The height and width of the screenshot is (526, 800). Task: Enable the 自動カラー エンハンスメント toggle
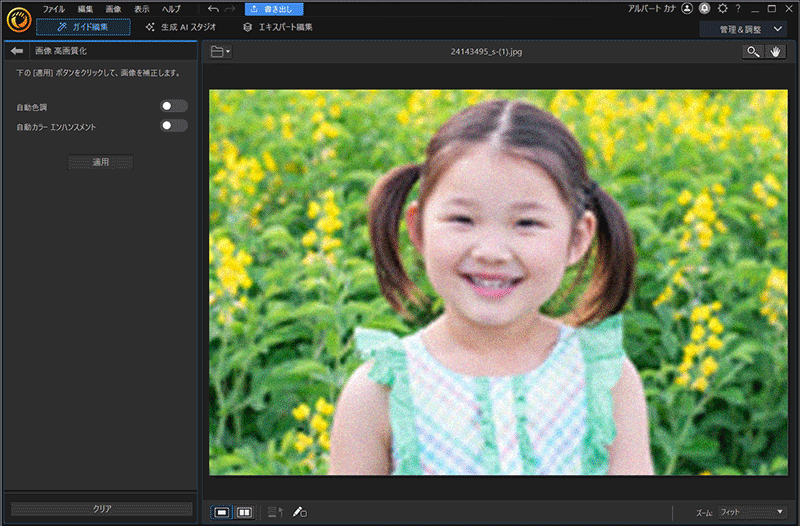(x=174, y=126)
